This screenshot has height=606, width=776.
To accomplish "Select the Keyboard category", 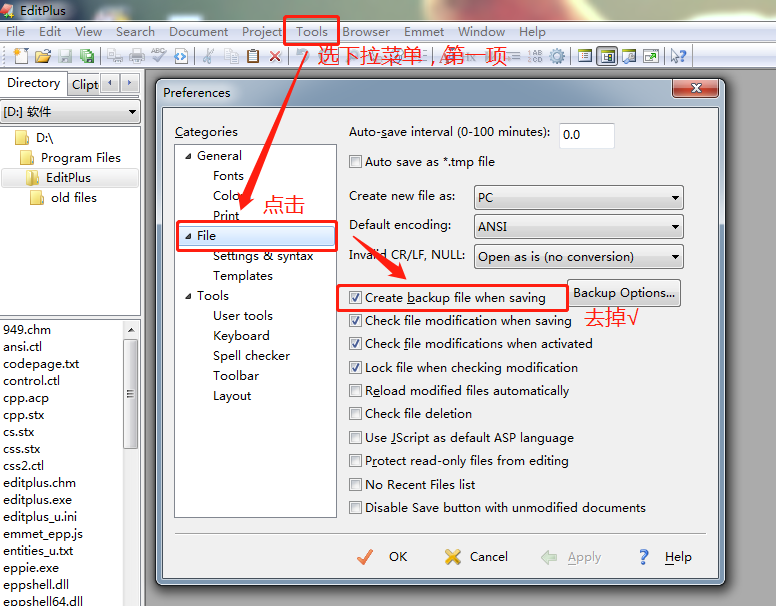I will point(241,336).
